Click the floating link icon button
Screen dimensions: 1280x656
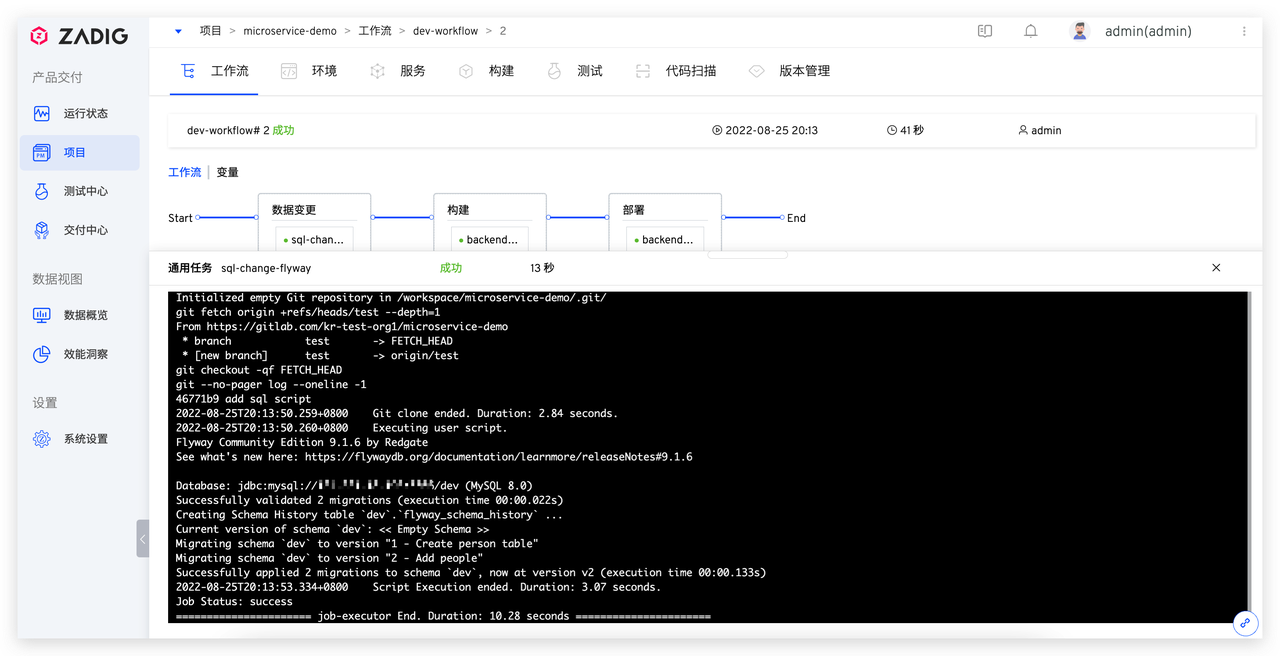coord(1245,622)
